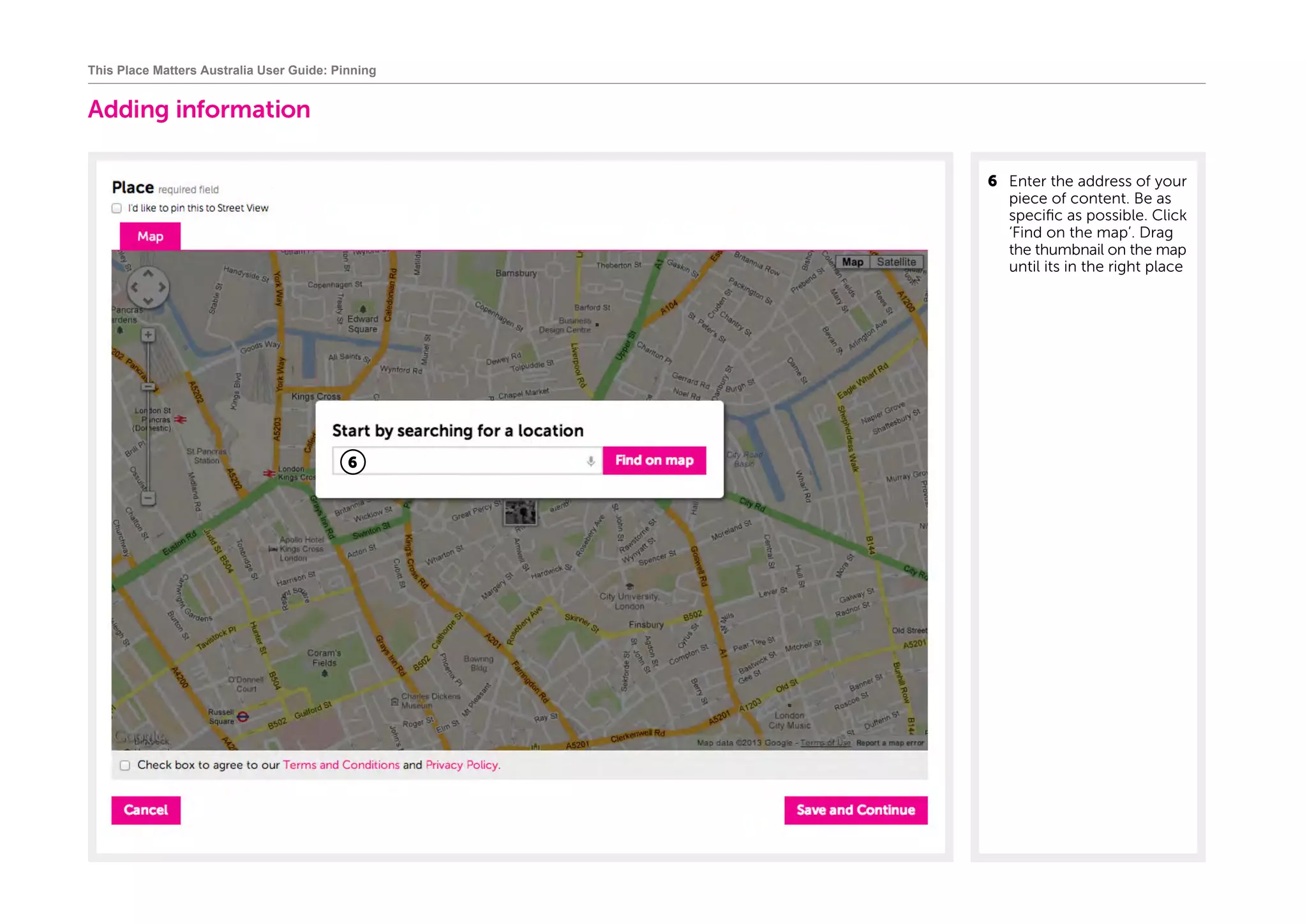Click the rail icon beside London Kings Cross

tap(269, 473)
